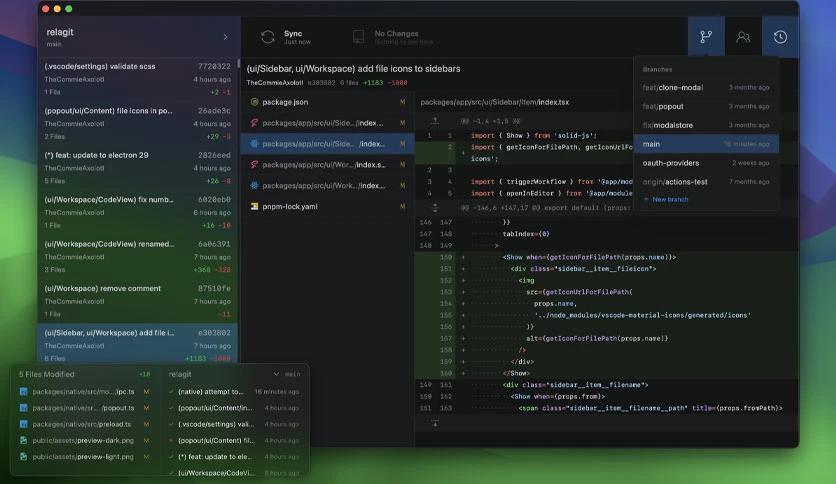Click the checkmark beside (native) attempt to…

pos(171,391)
